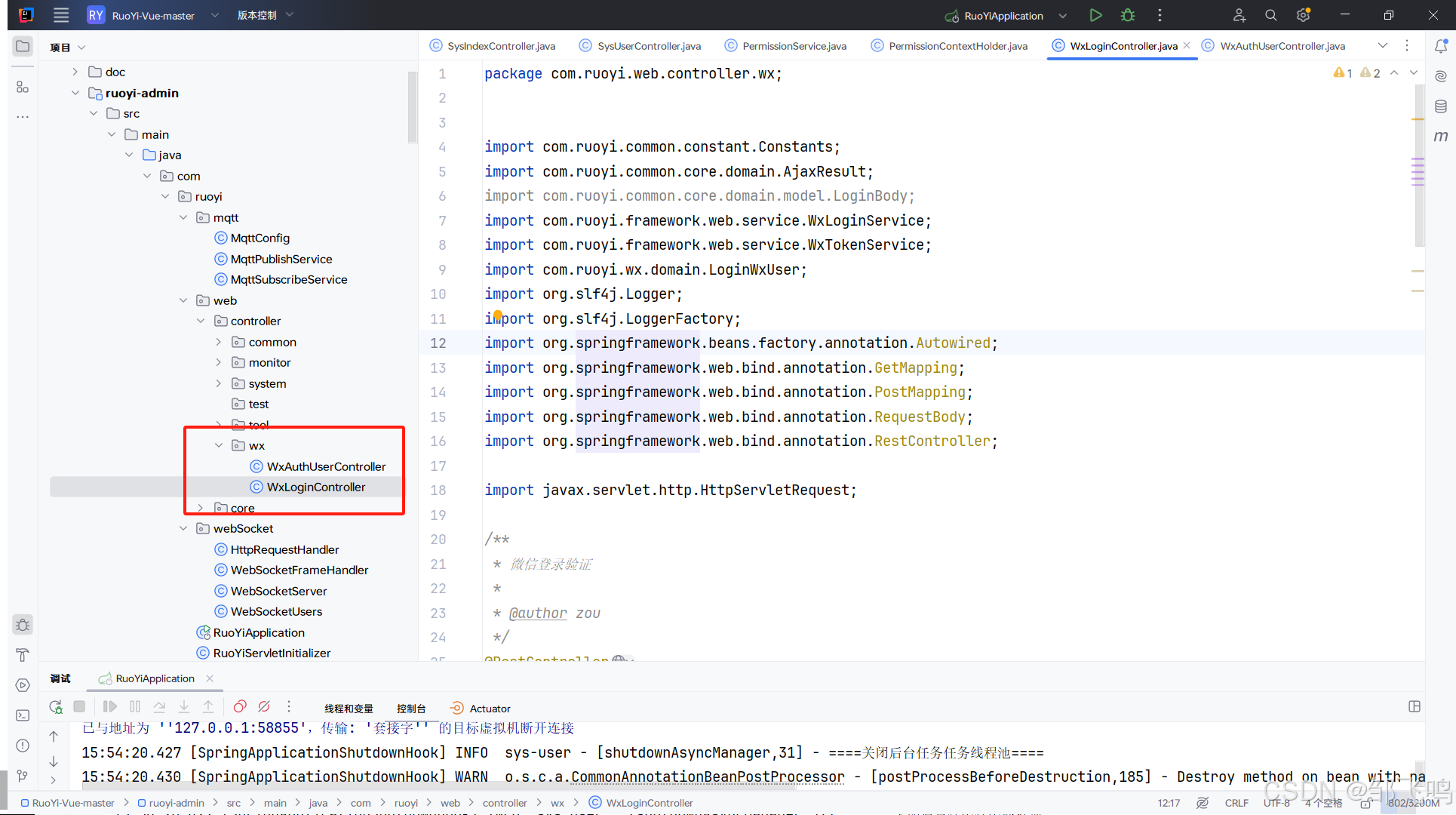The image size is (1456, 815).
Task: Open Actuator debug tab
Action: (481, 709)
